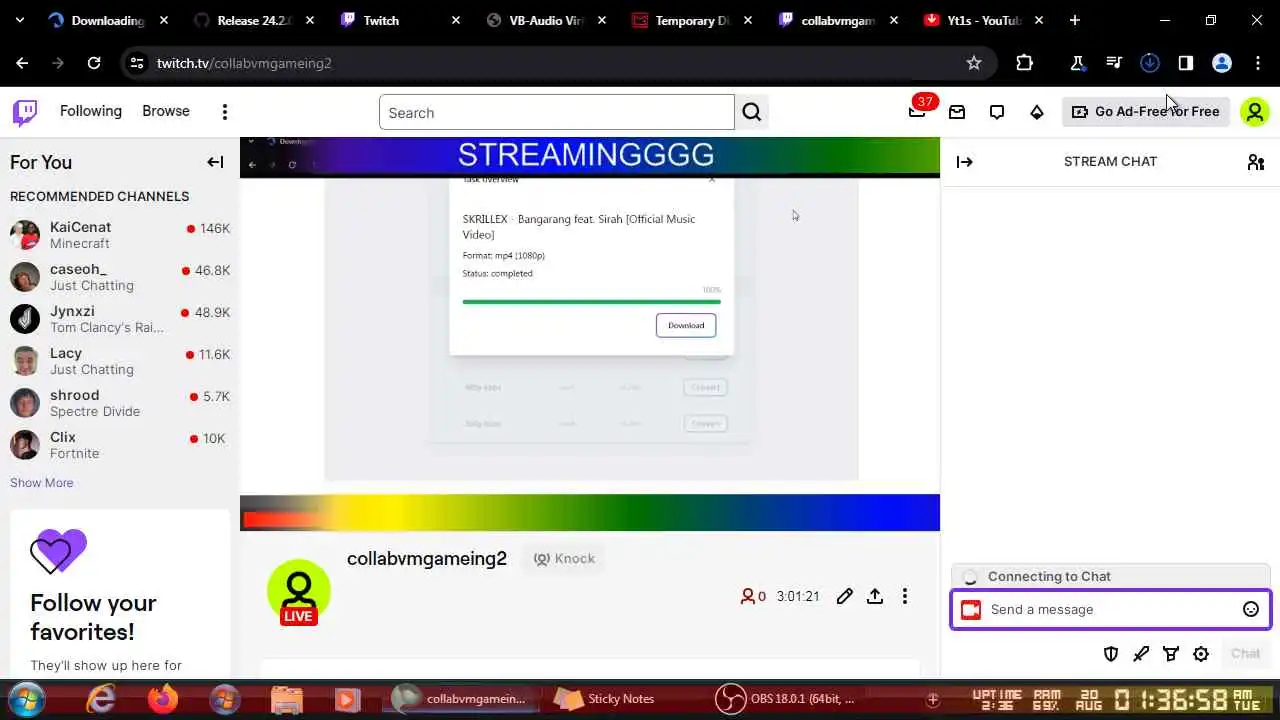Focus the Send a message field

[1110, 610]
